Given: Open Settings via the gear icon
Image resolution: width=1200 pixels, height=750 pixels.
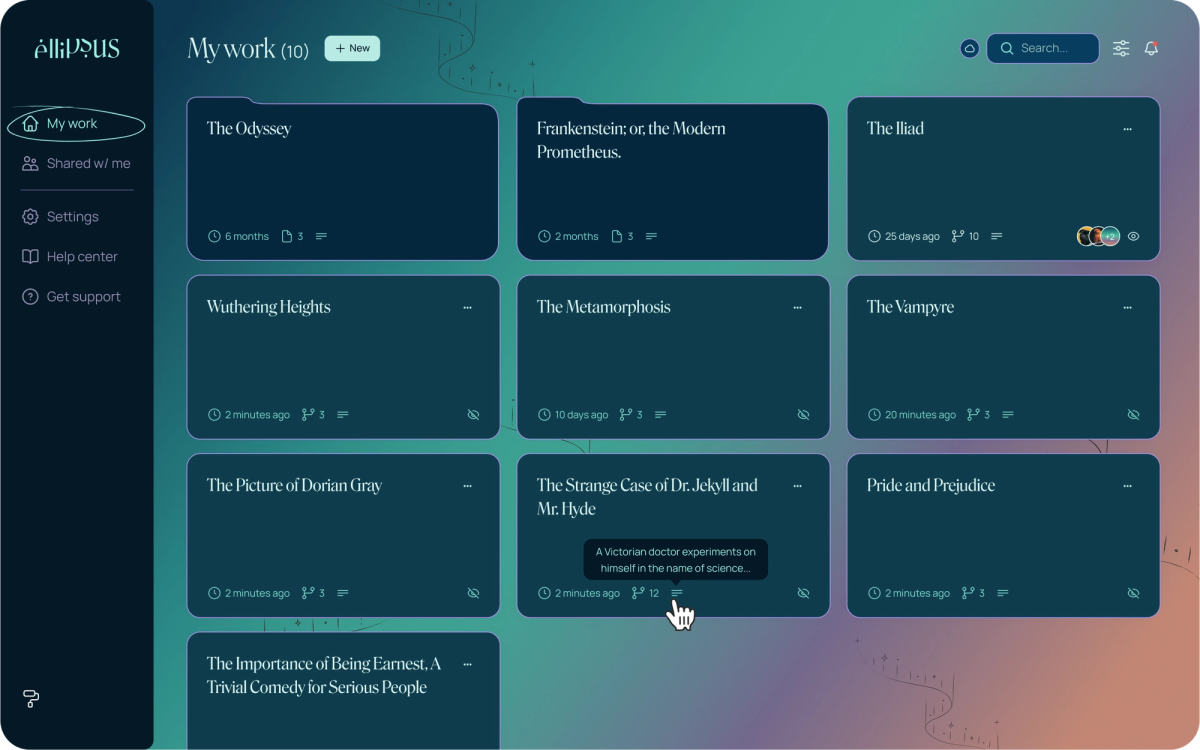Looking at the screenshot, I should pos(70,216).
